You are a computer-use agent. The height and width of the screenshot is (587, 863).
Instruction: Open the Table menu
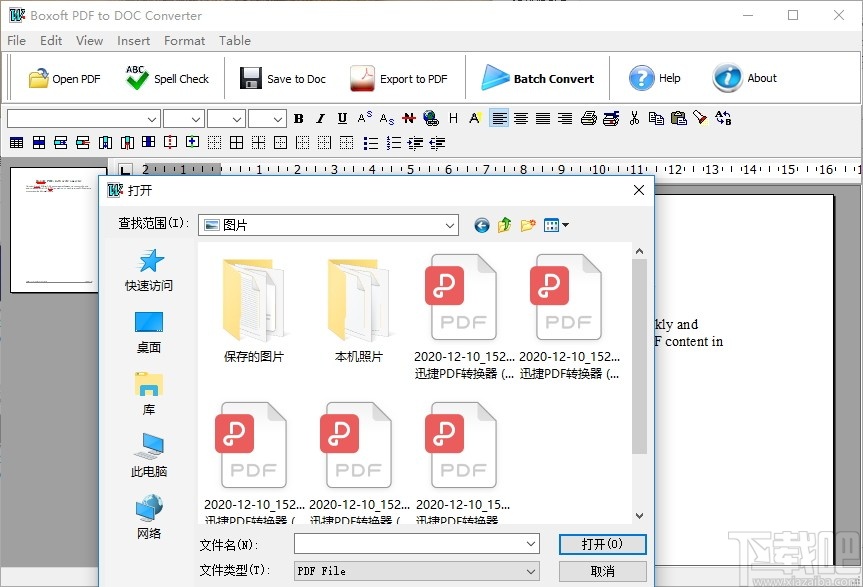[235, 41]
